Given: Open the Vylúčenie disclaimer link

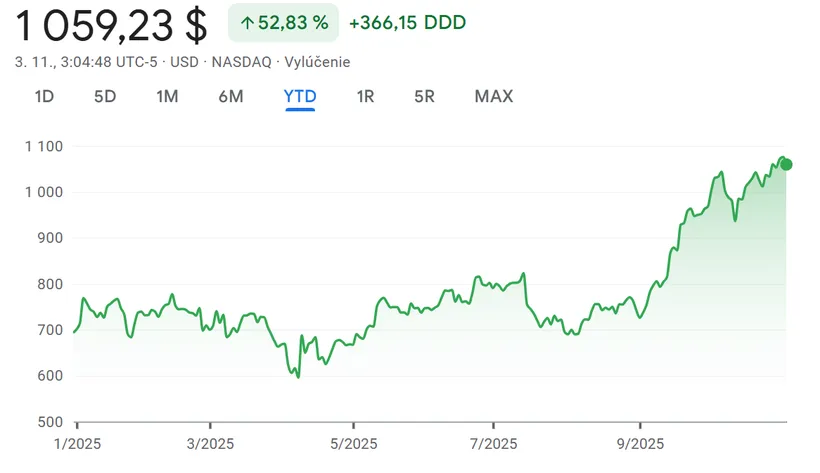Looking at the screenshot, I should (x=317, y=62).
